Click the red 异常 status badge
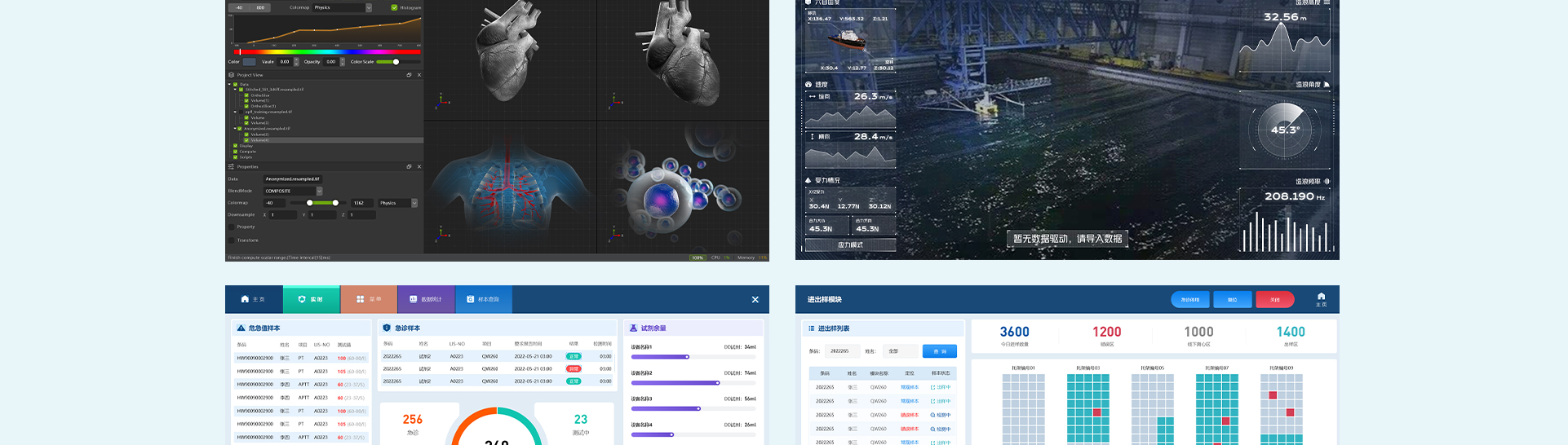The height and width of the screenshot is (445, 1568). 574,368
